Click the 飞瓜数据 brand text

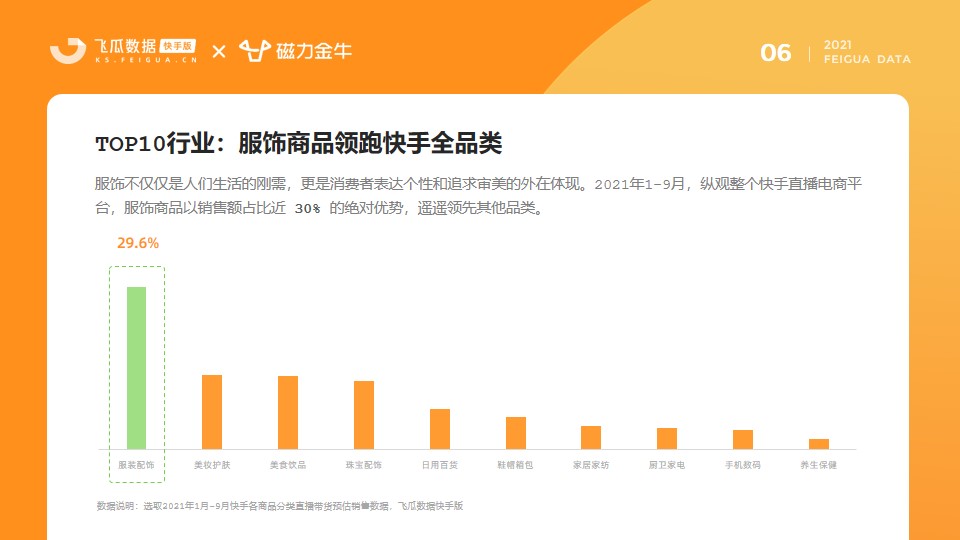[126, 46]
